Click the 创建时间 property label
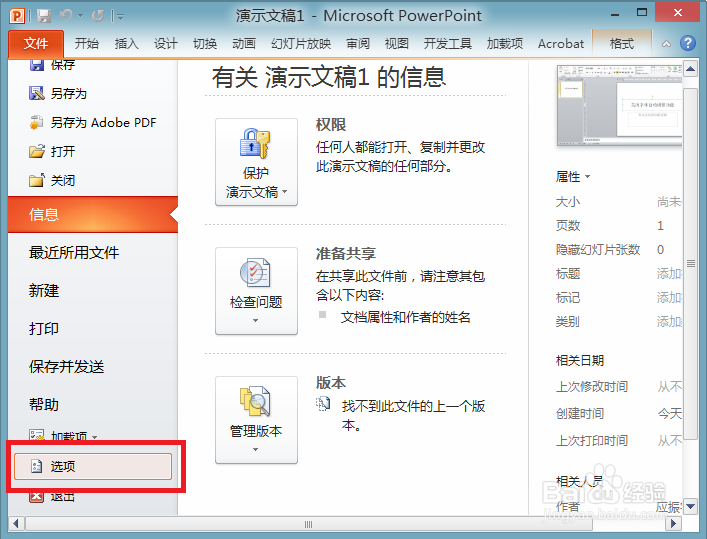 pos(580,413)
